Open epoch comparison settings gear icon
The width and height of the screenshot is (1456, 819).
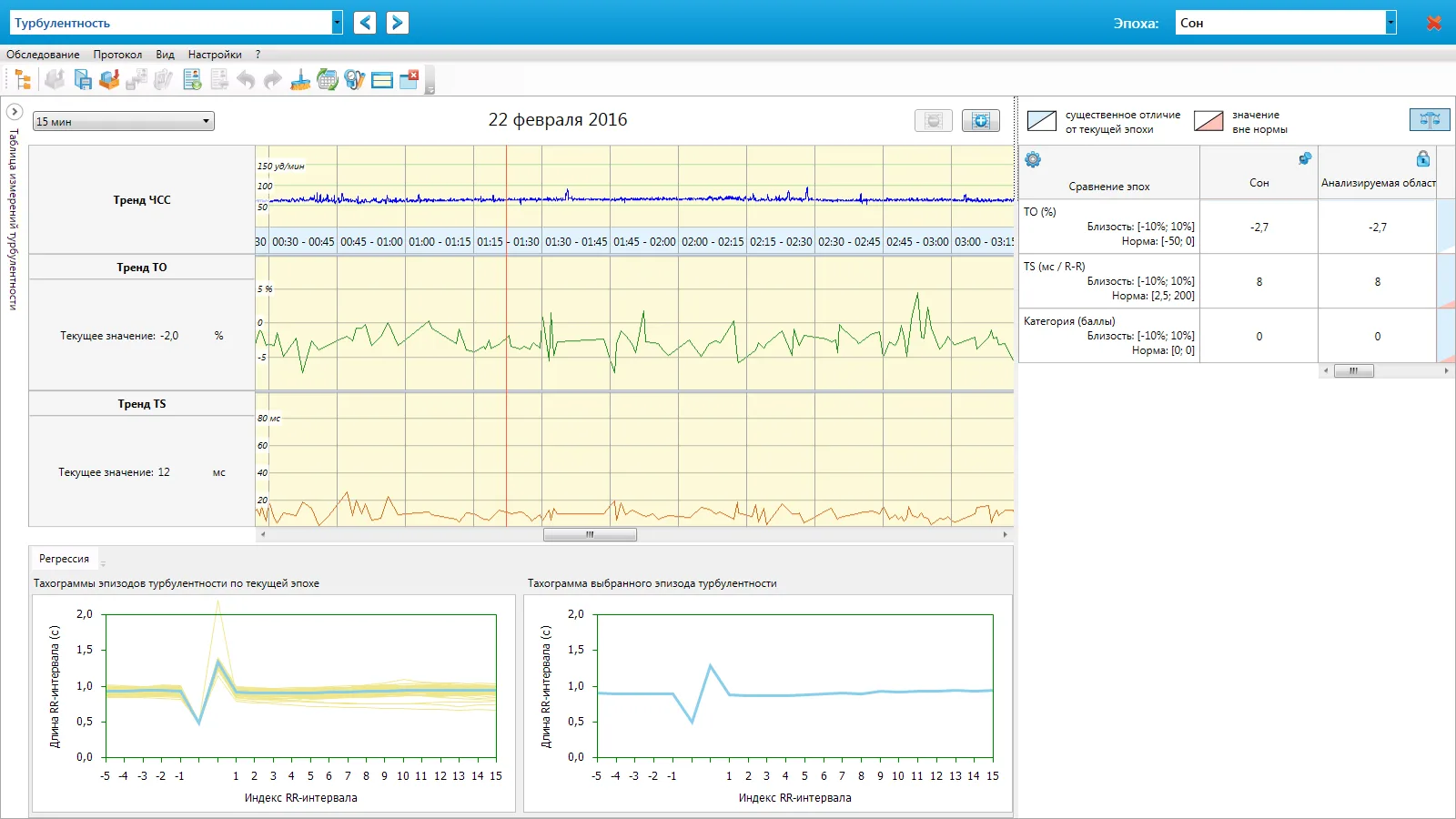[1033, 160]
